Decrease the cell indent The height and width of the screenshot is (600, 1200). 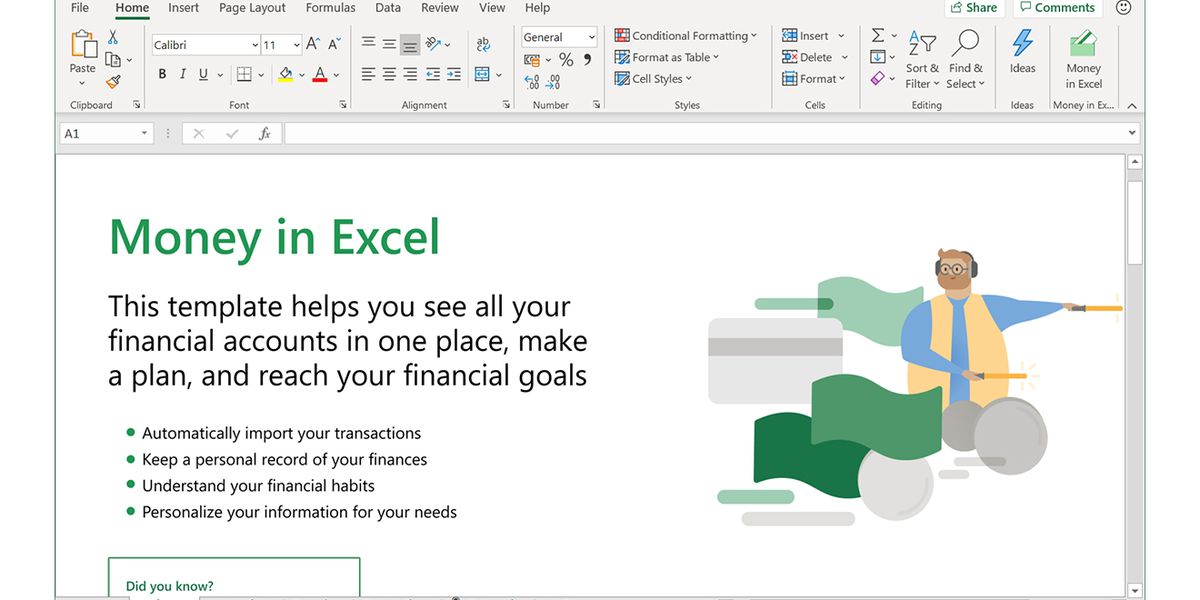click(433, 74)
